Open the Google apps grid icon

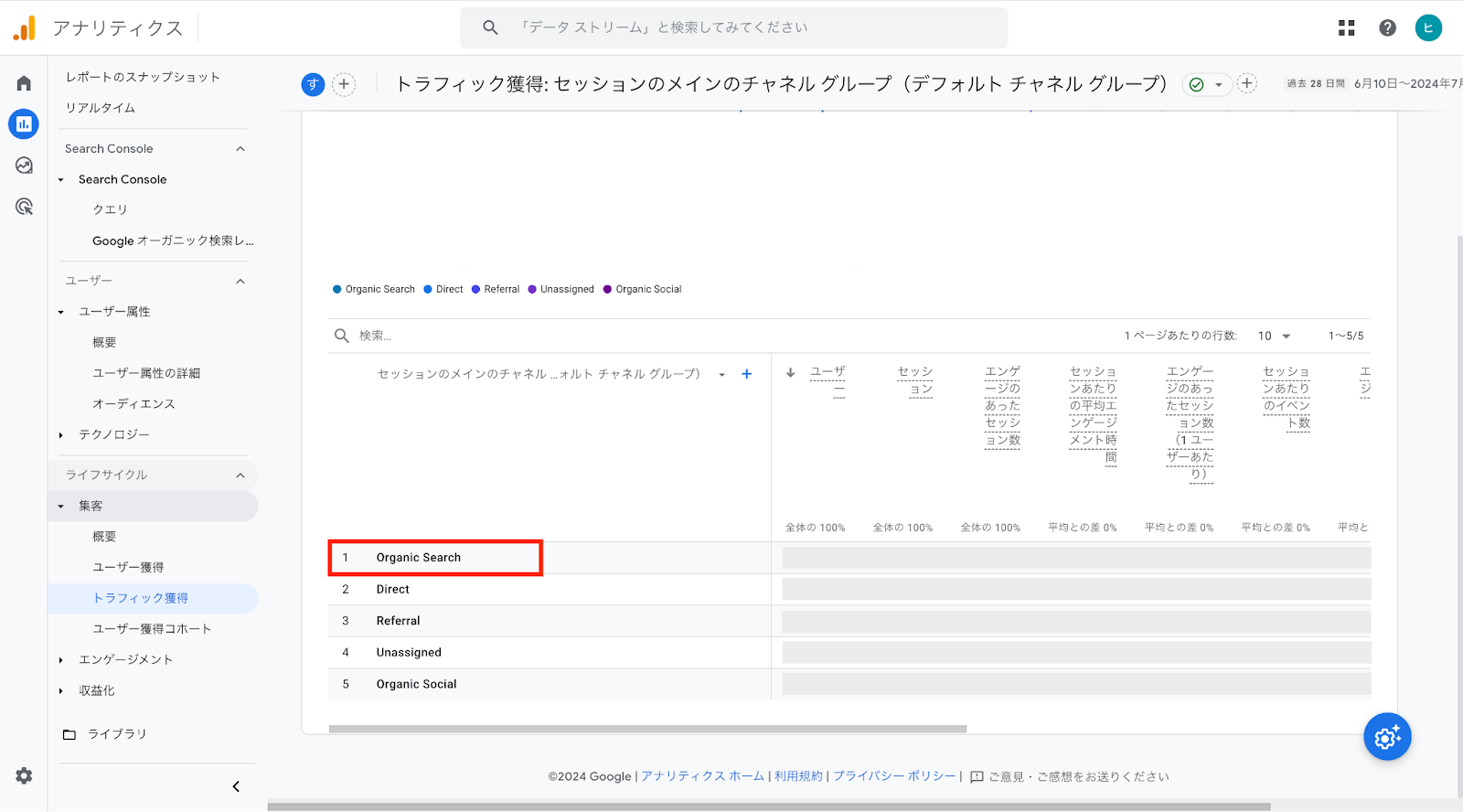click(x=1346, y=28)
